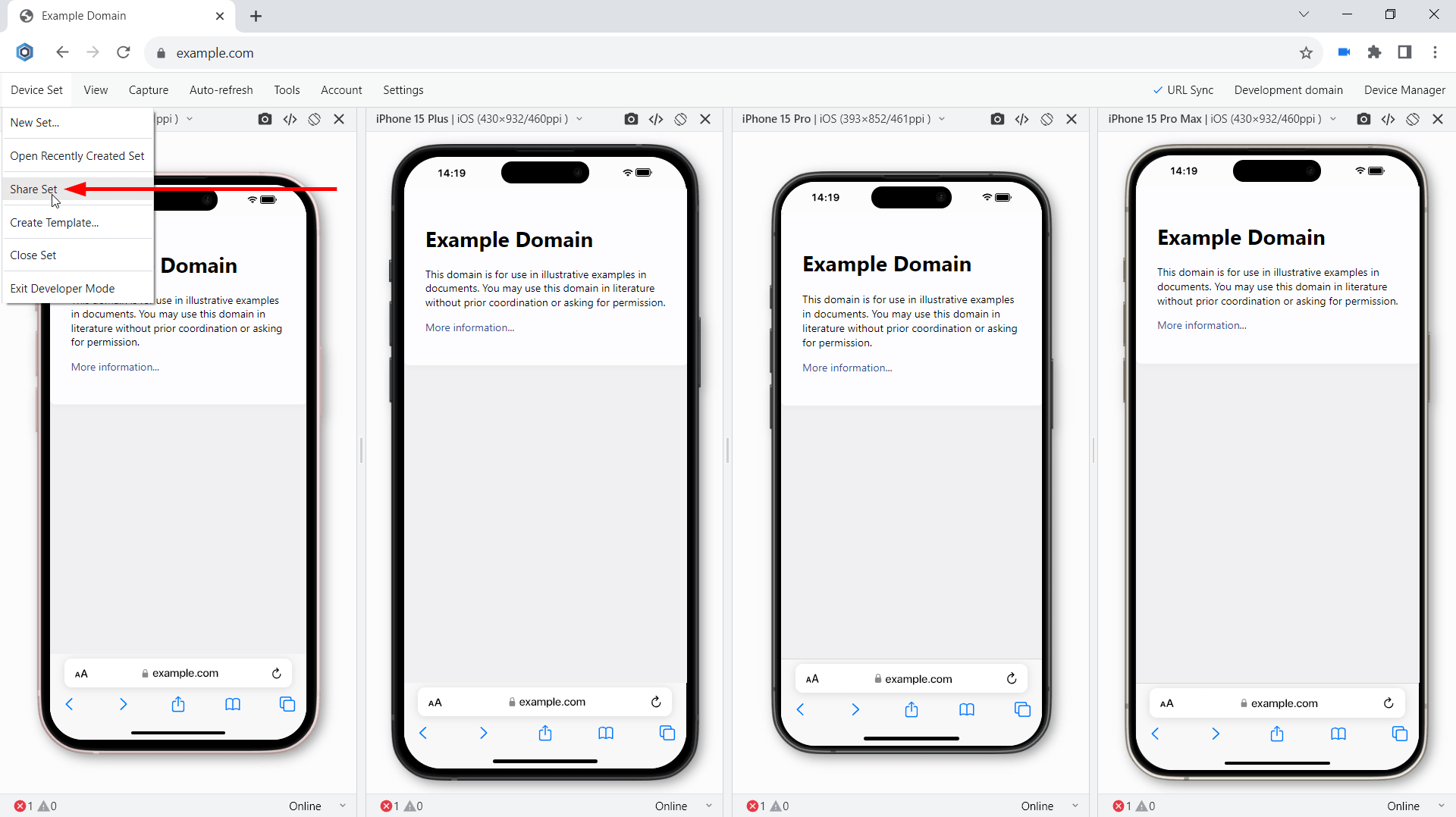Viewport: 1456px width, 817px height.
Task: Rotate the iPhone 15 Pro Max device
Action: point(1413,119)
